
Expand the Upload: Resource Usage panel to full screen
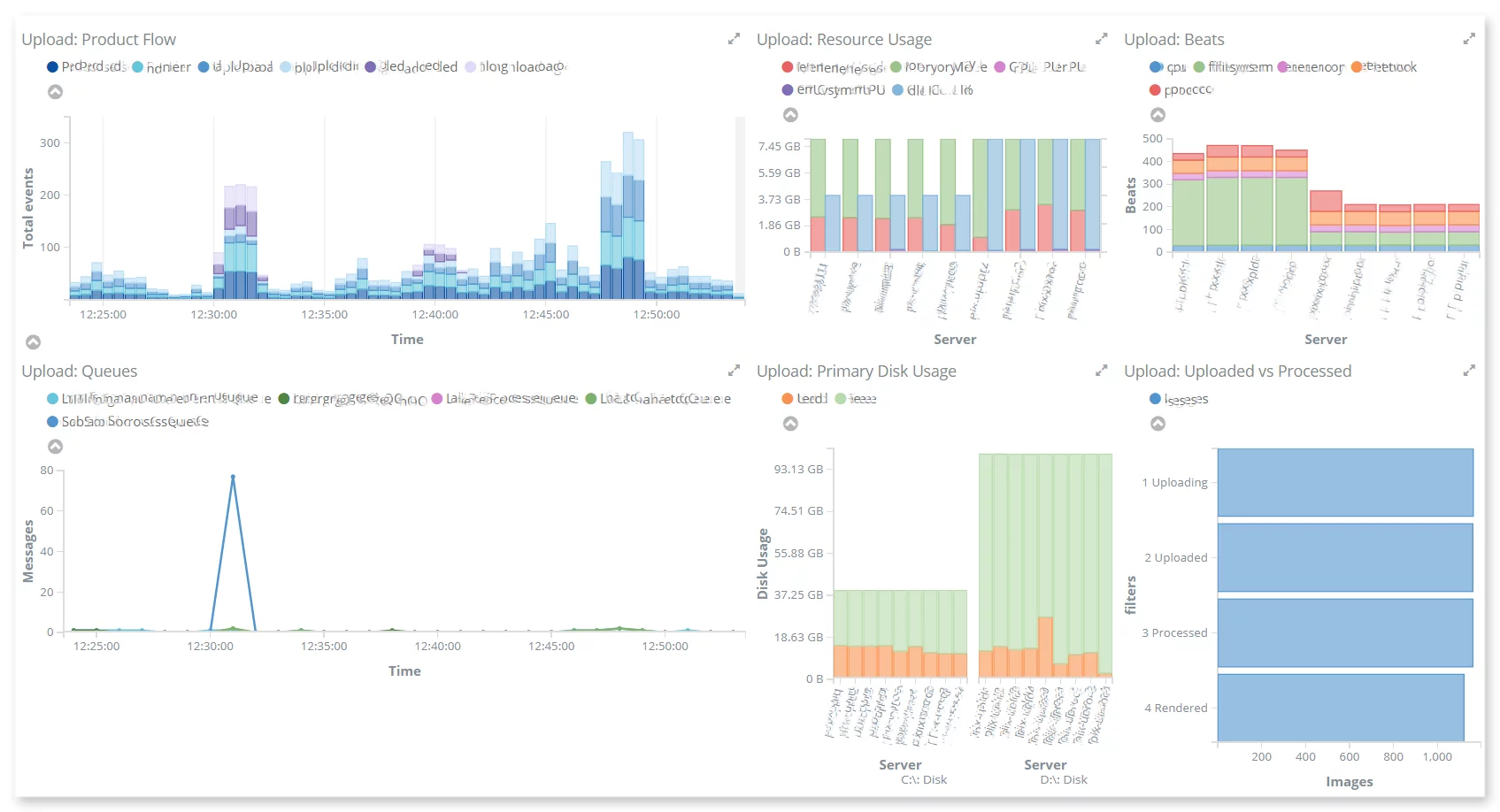coord(1101,39)
